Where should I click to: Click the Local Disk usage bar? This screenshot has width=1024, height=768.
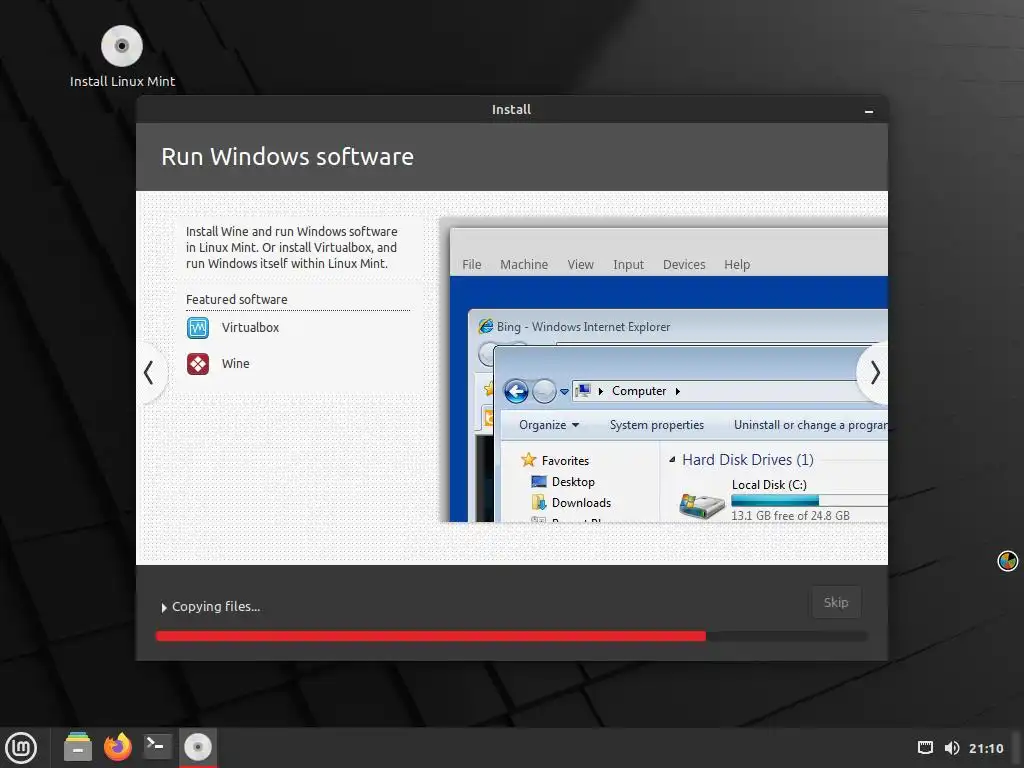pos(809,501)
